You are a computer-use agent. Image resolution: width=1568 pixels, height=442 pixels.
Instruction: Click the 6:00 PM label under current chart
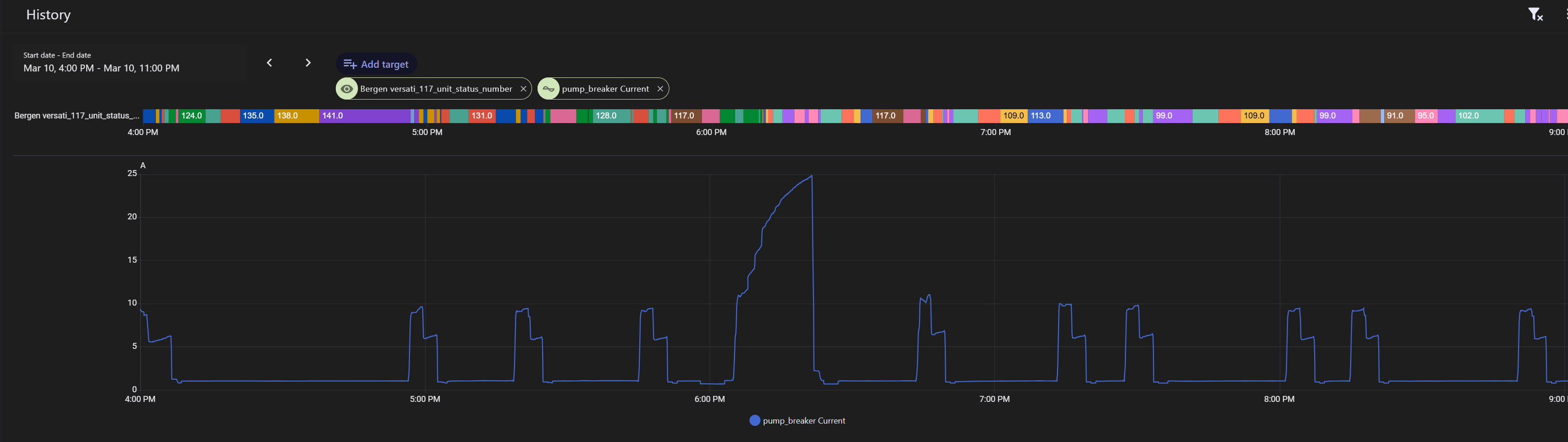710,400
